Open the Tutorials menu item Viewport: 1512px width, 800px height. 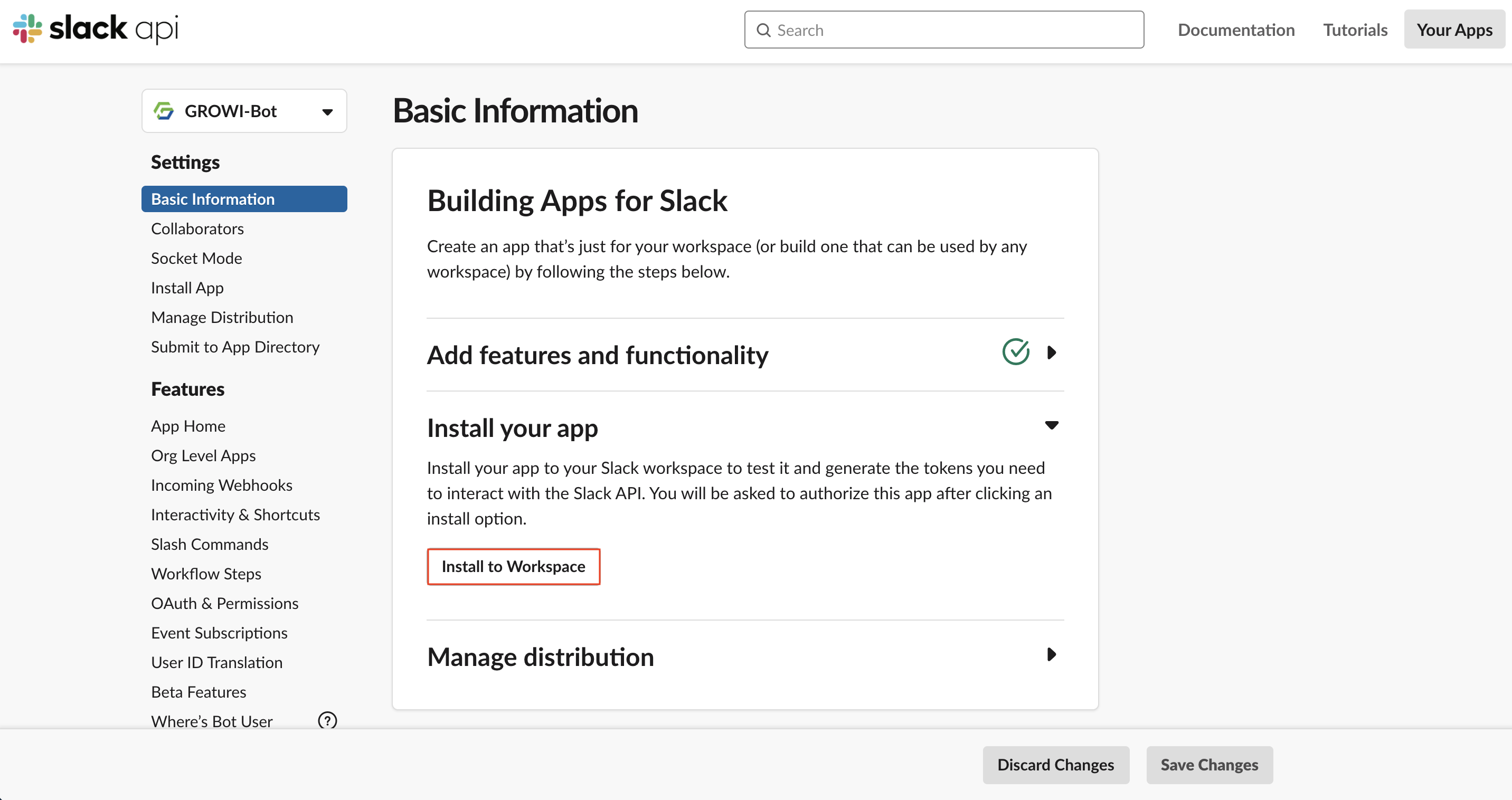tap(1355, 30)
